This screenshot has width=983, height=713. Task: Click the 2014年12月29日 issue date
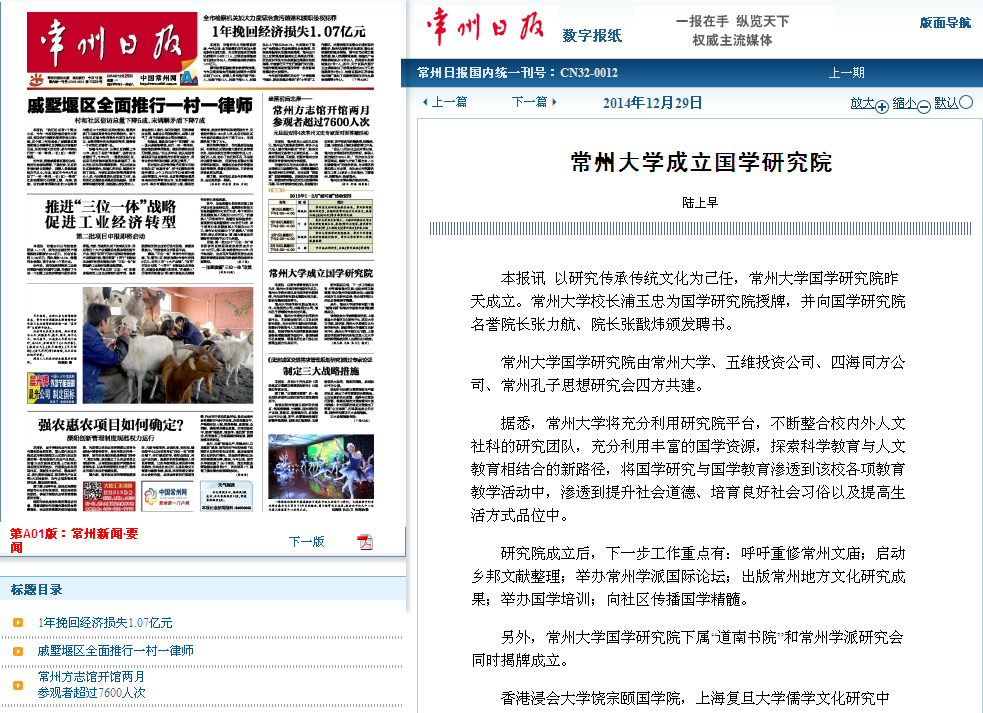(x=653, y=102)
